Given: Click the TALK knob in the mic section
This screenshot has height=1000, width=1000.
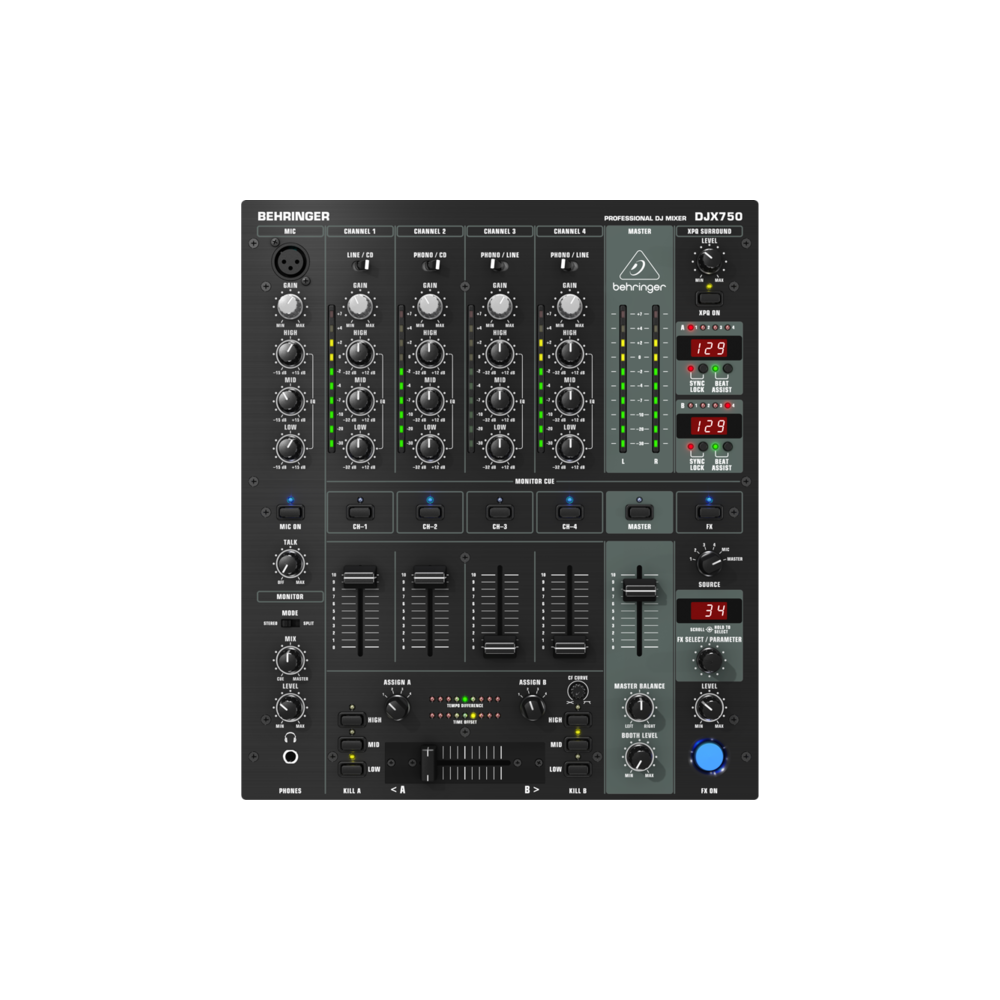Looking at the screenshot, I should click(x=290, y=564).
